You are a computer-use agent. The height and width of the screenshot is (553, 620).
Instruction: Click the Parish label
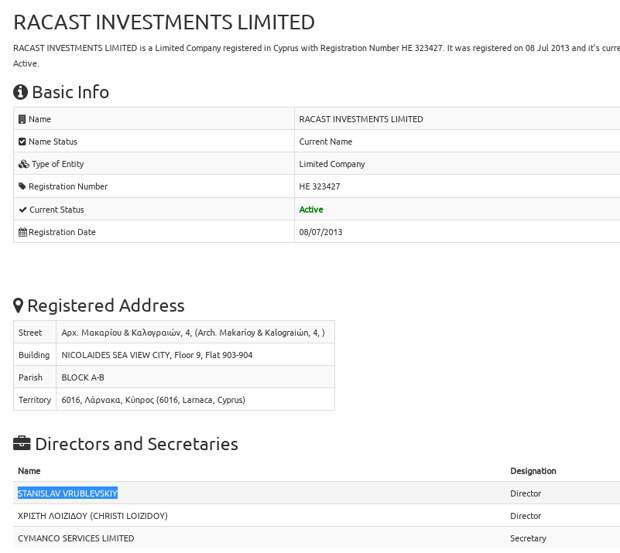click(x=30, y=377)
